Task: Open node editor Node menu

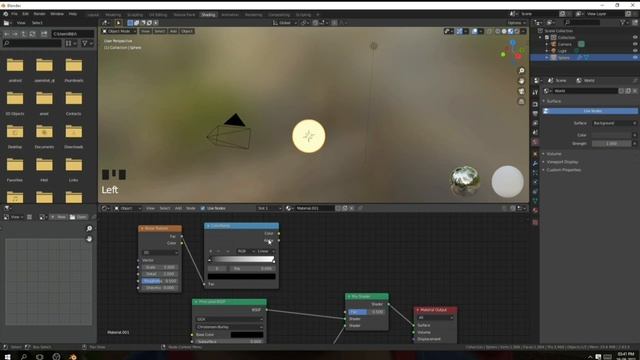Action: click(x=191, y=208)
